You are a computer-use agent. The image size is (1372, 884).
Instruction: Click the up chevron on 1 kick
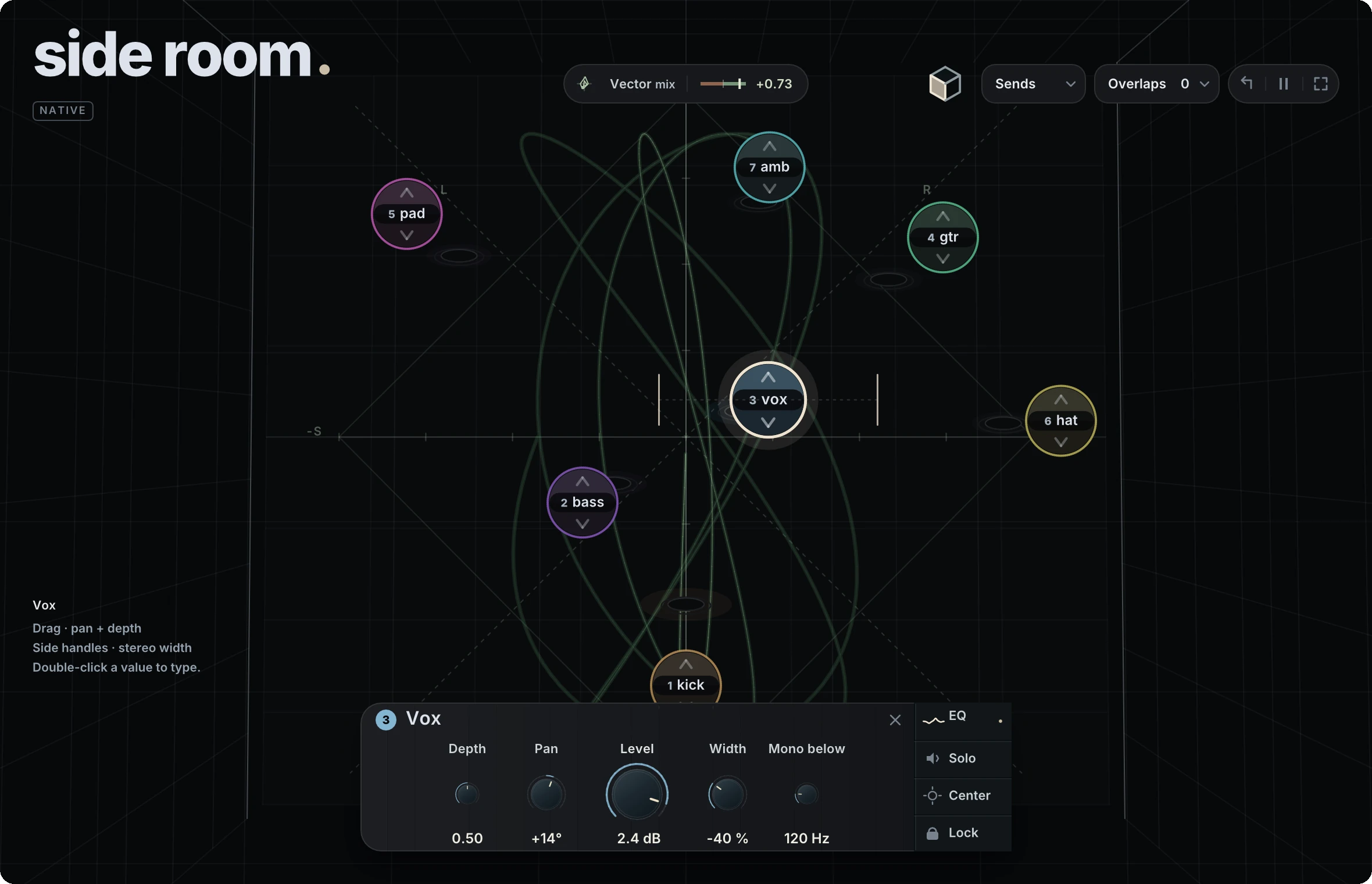(686, 664)
